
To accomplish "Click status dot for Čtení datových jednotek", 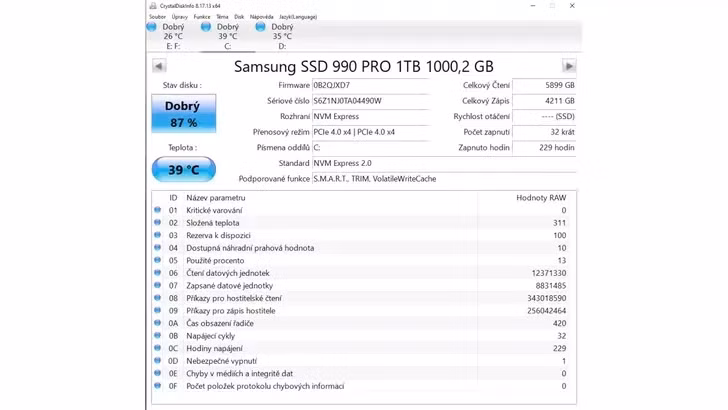I will click(158, 273).
